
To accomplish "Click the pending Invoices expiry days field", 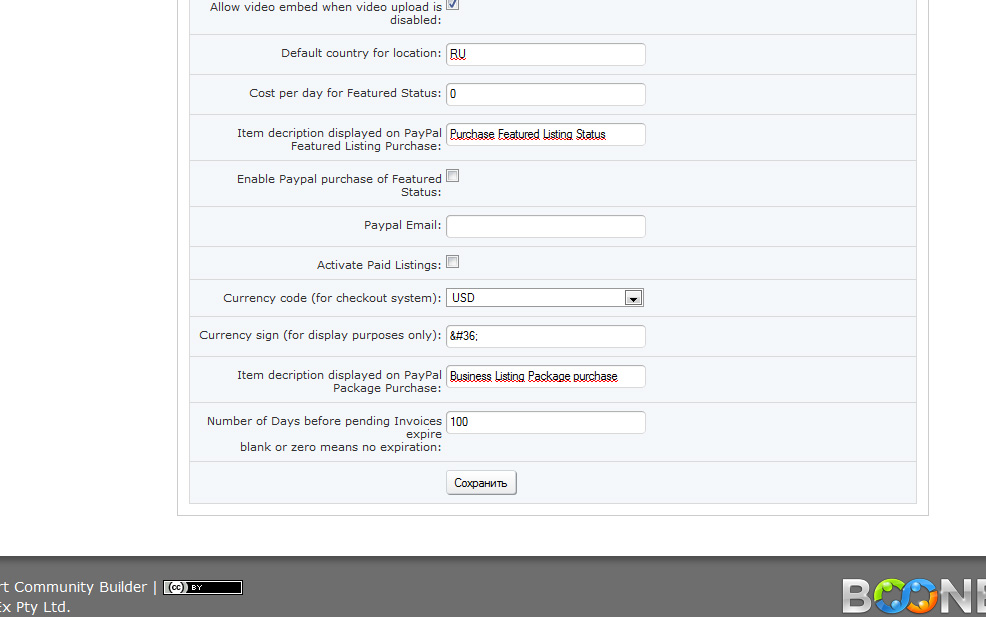I will pos(545,422).
